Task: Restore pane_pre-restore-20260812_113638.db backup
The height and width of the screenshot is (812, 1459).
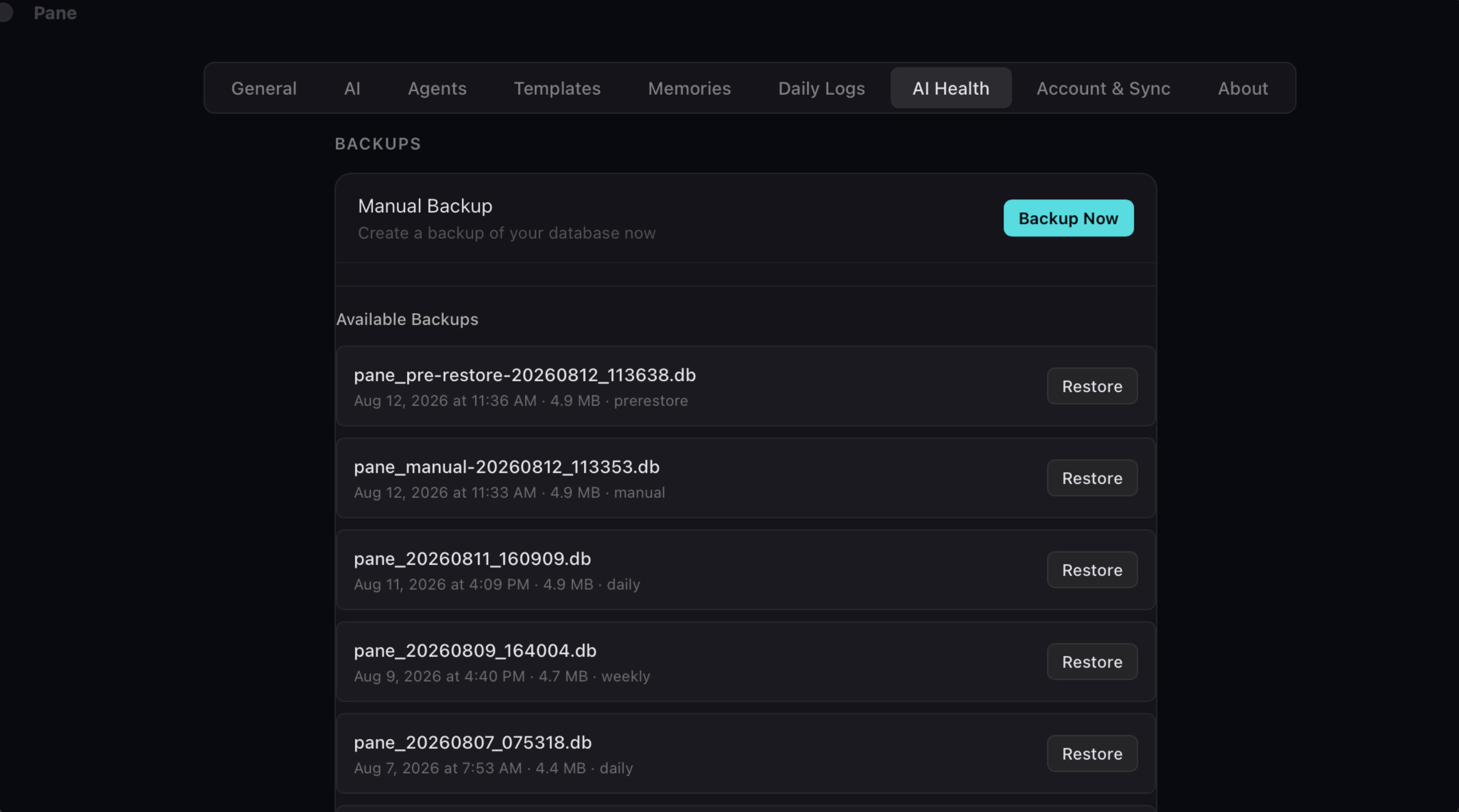Action: pyautogui.click(x=1092, y=386)
